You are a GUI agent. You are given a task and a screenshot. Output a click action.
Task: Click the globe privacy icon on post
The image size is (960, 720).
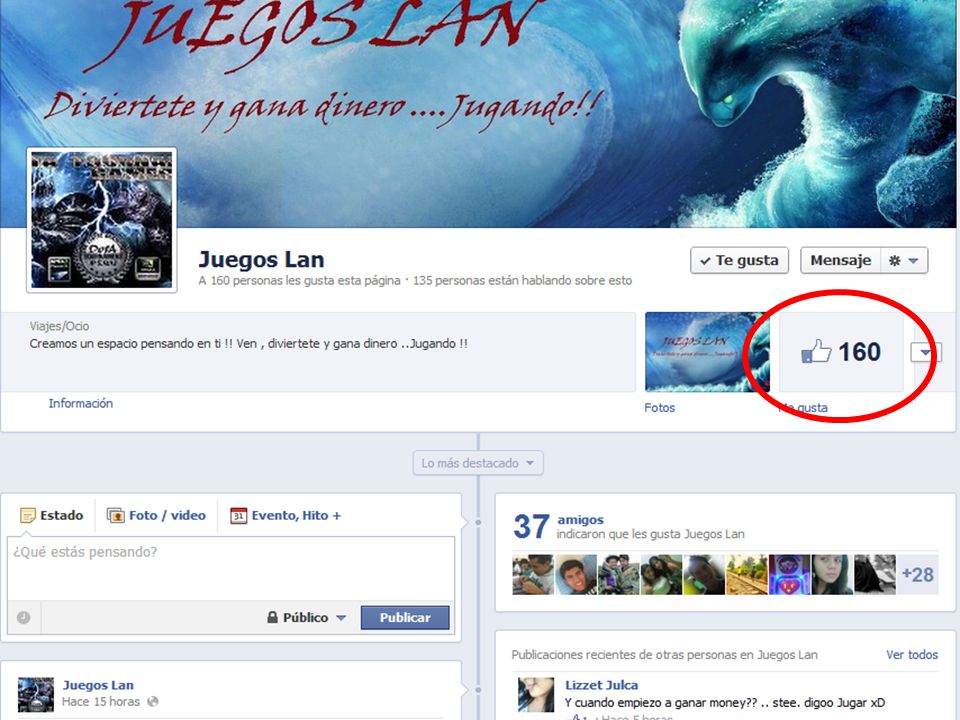(153, 702)
